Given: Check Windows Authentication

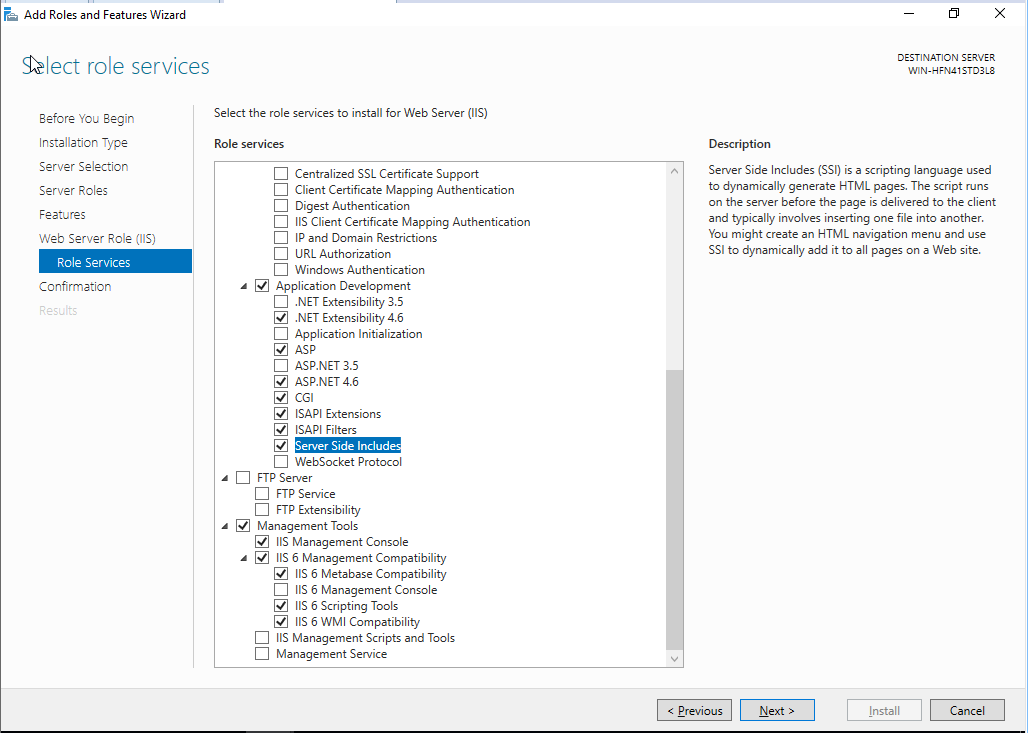Looking at the screenshot, I should [281, 269].
